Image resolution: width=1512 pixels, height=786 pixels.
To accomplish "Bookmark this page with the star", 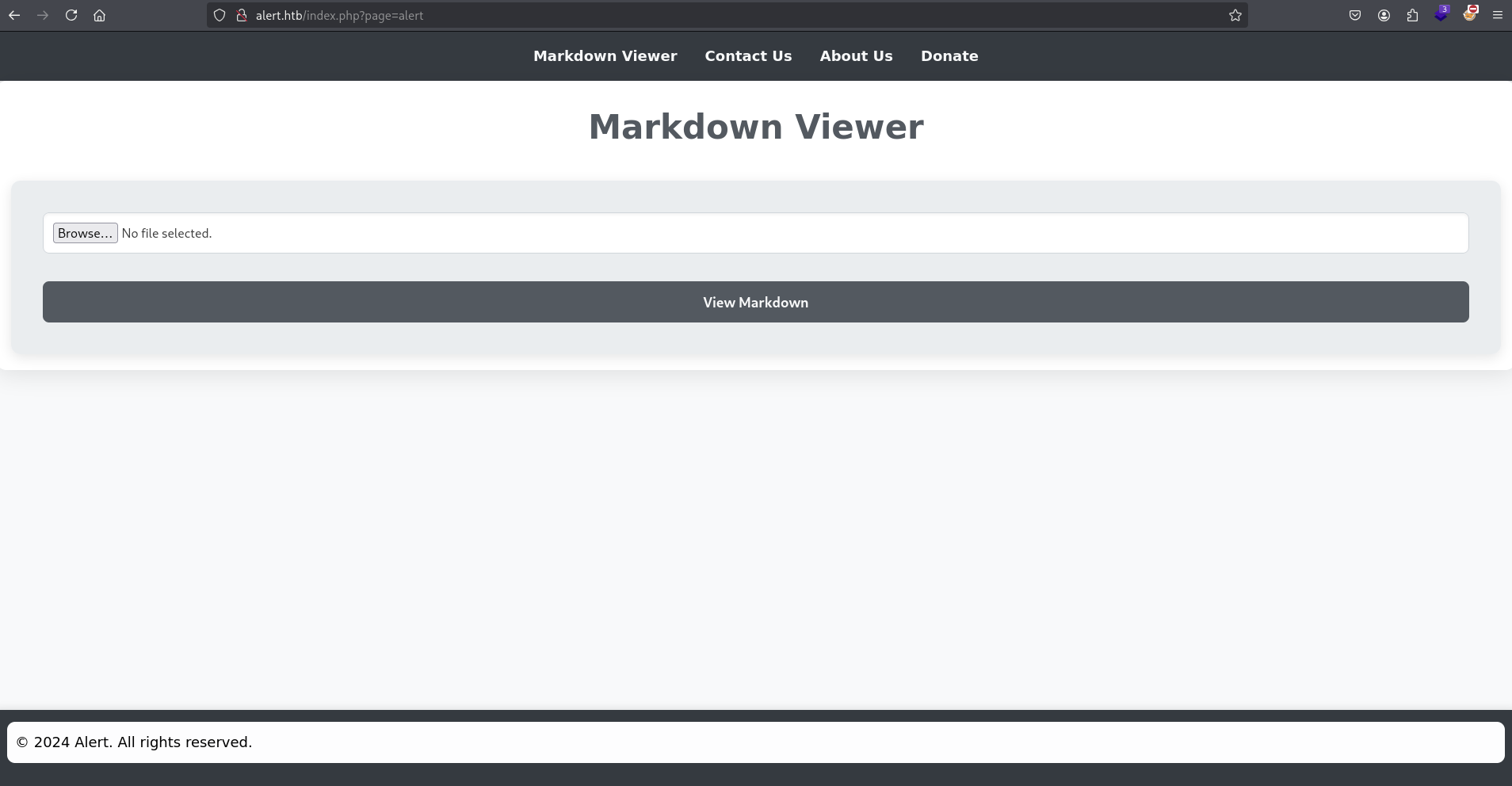I will 1235,15.
